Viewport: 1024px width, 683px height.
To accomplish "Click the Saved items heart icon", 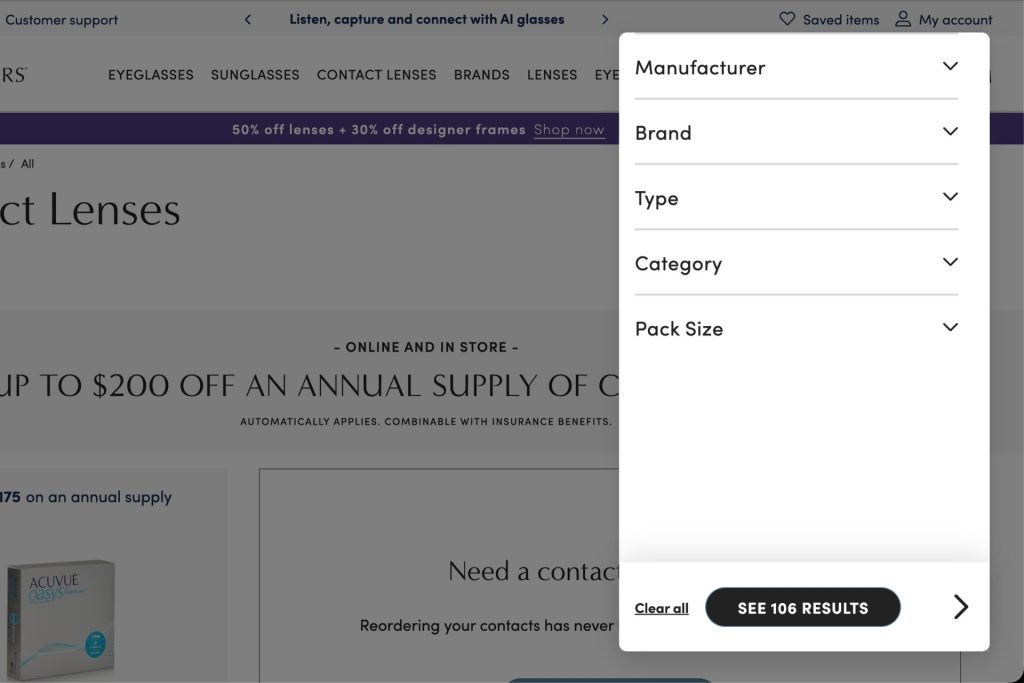I will pyautogui.click(x=787, y=19).
